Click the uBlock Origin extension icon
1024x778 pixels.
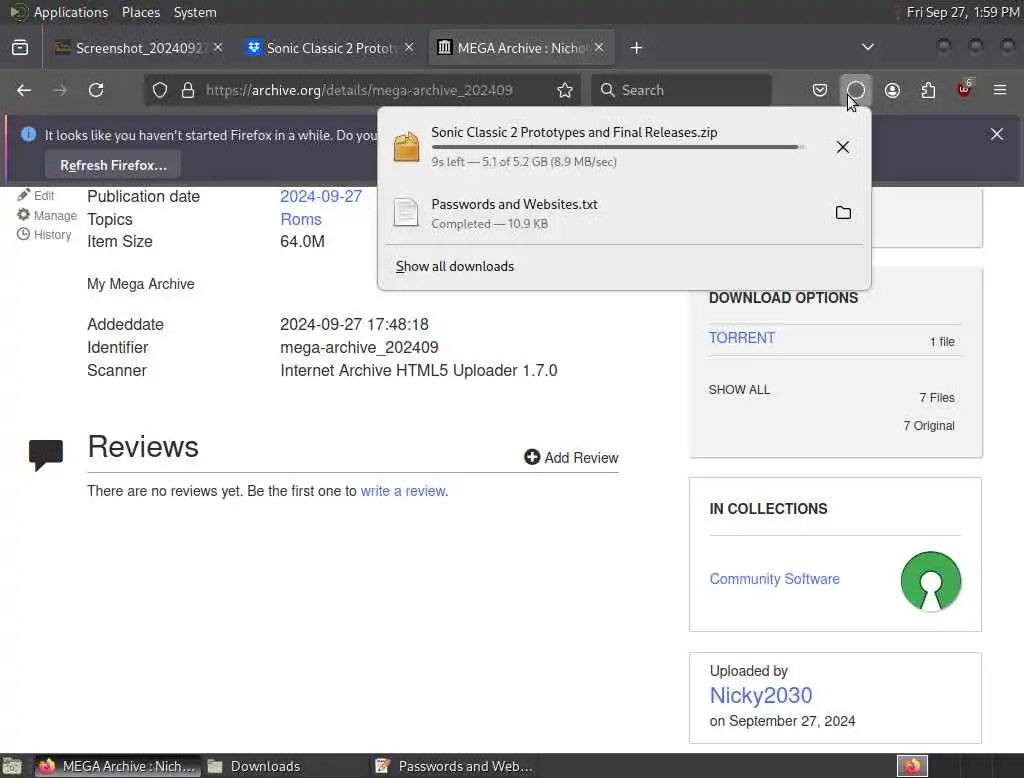[964, 89]
